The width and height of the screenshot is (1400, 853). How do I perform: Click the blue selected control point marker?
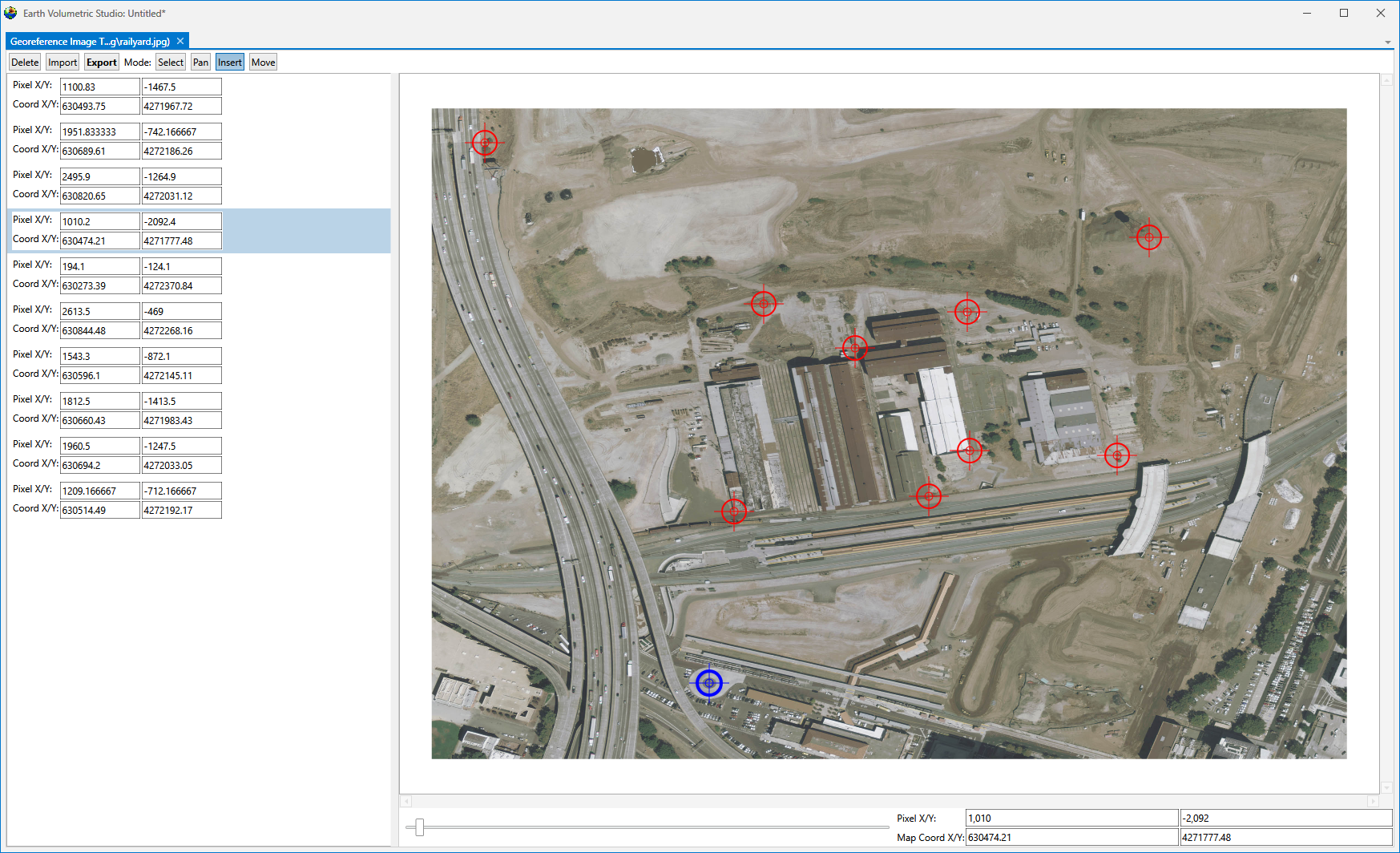coord(709,683)
